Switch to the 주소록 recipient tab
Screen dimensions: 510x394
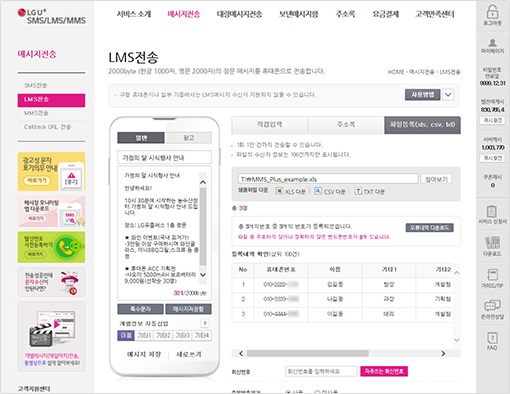coord(346,125)
